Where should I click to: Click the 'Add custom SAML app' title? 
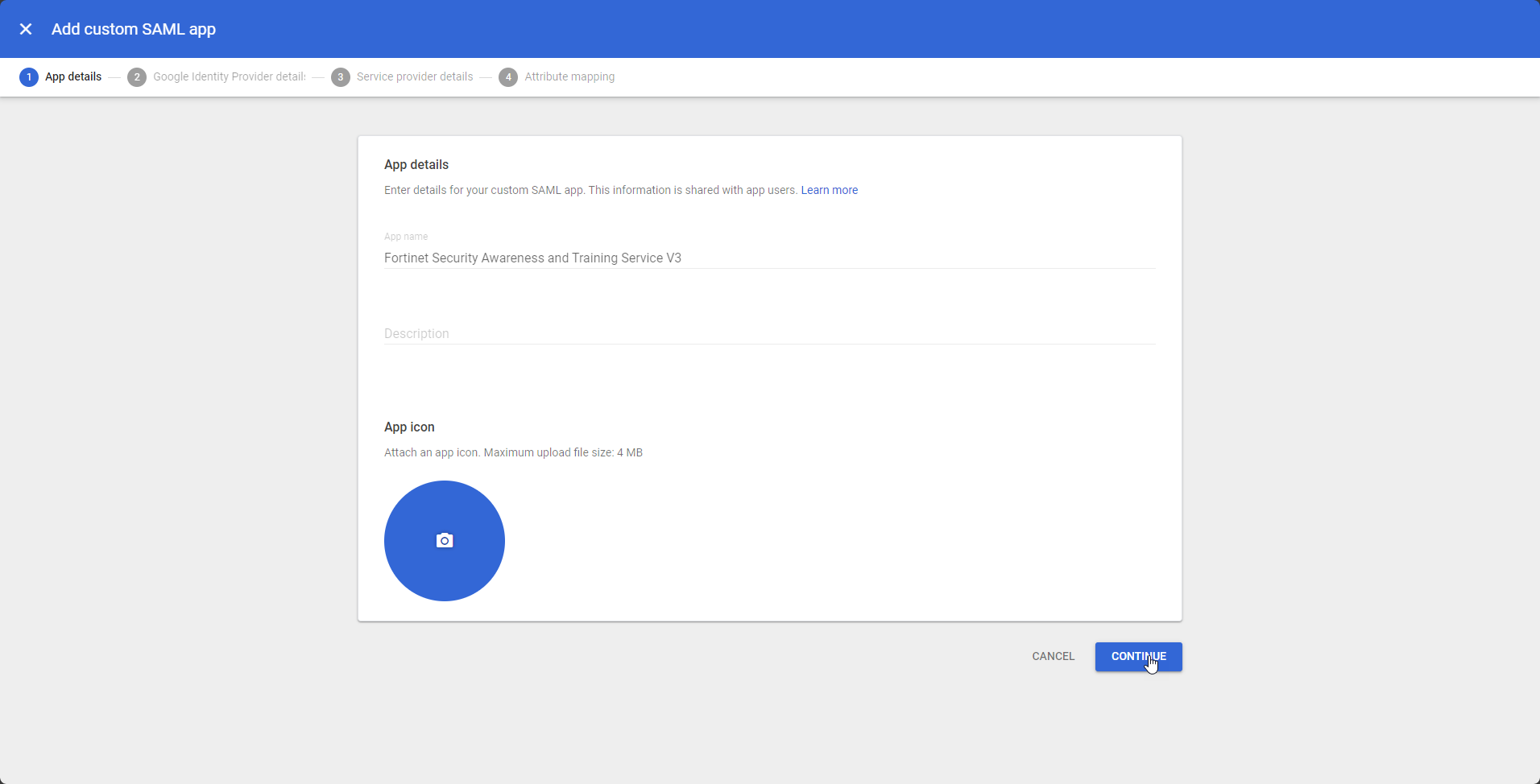click(x=134, y=29)
